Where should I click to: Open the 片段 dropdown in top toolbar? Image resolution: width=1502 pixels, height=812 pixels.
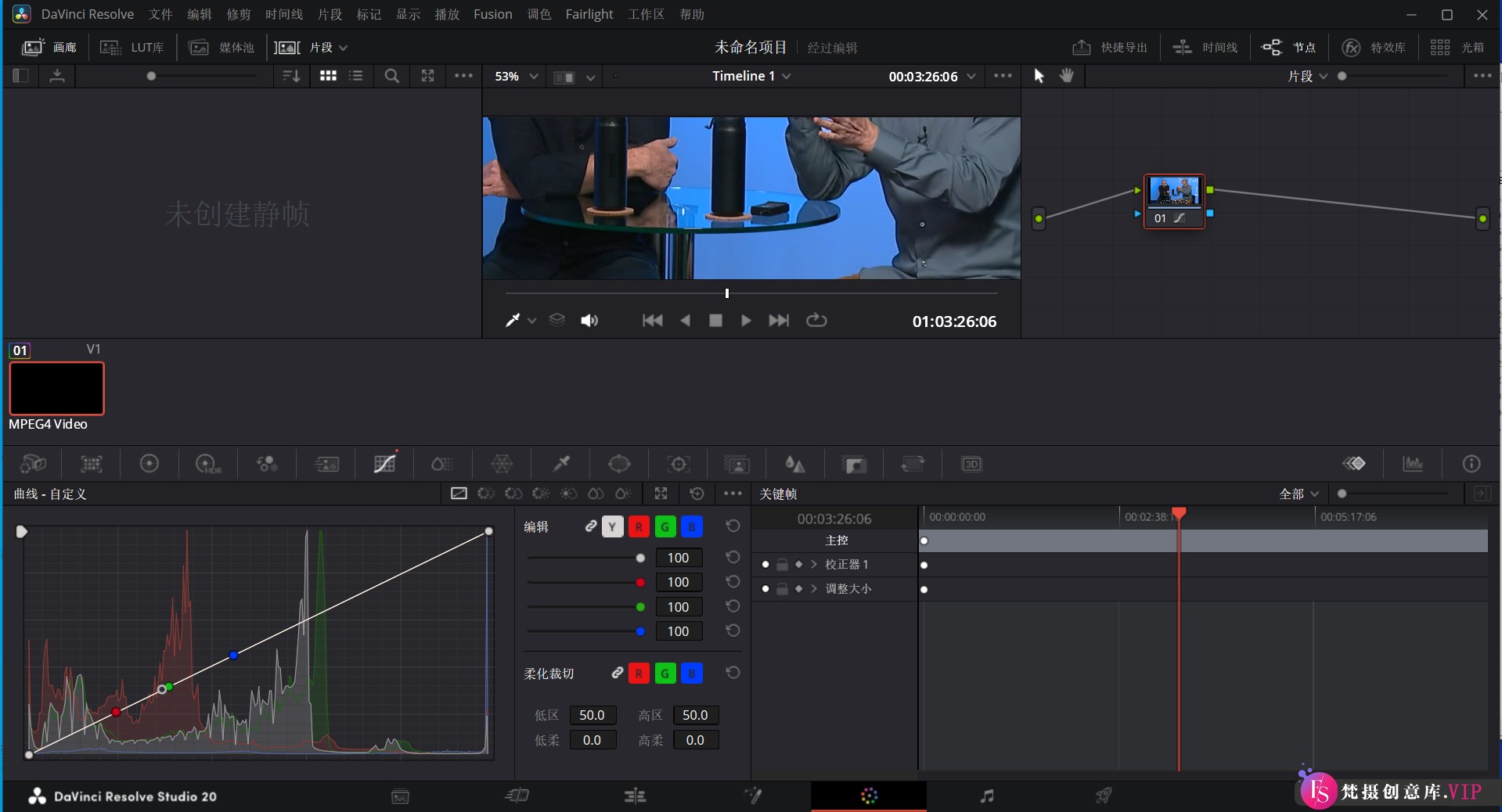[x=311, y=48]
